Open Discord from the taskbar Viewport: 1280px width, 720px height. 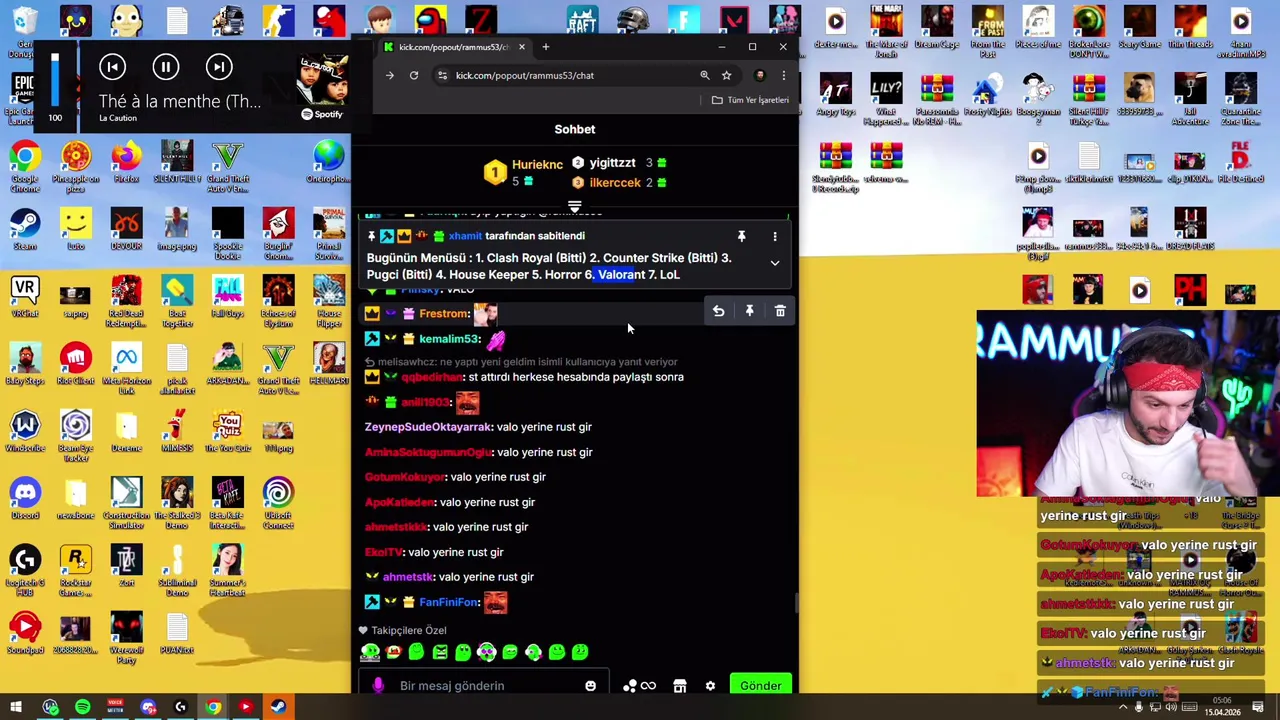[148, 707]
